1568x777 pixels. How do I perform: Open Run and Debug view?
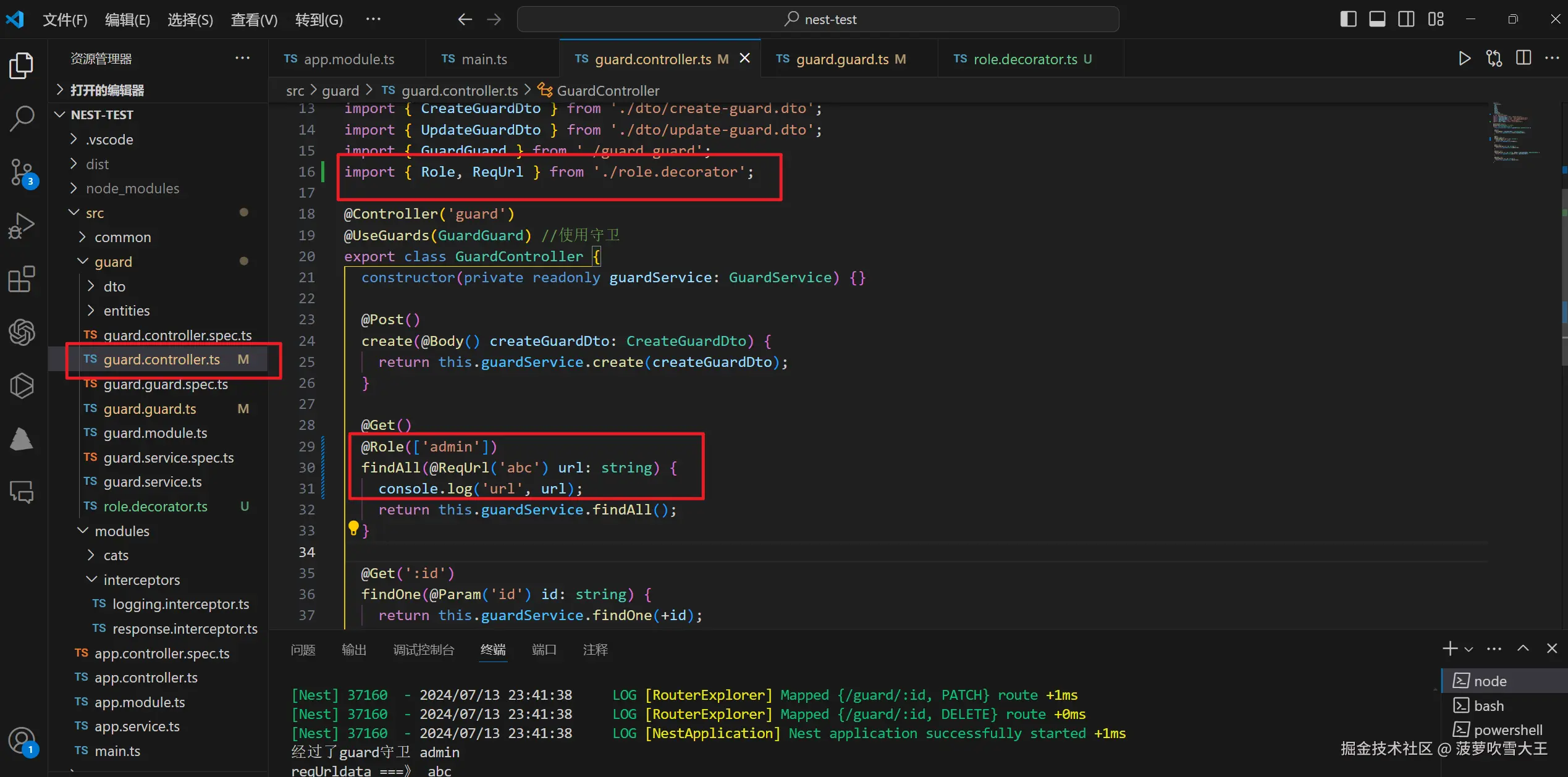(x=22, y=225)
